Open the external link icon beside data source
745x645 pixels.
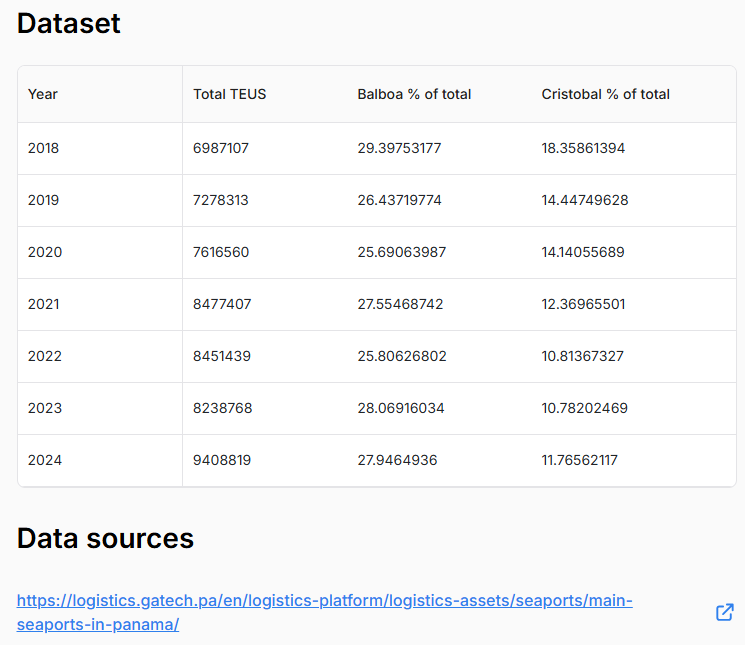725,612
